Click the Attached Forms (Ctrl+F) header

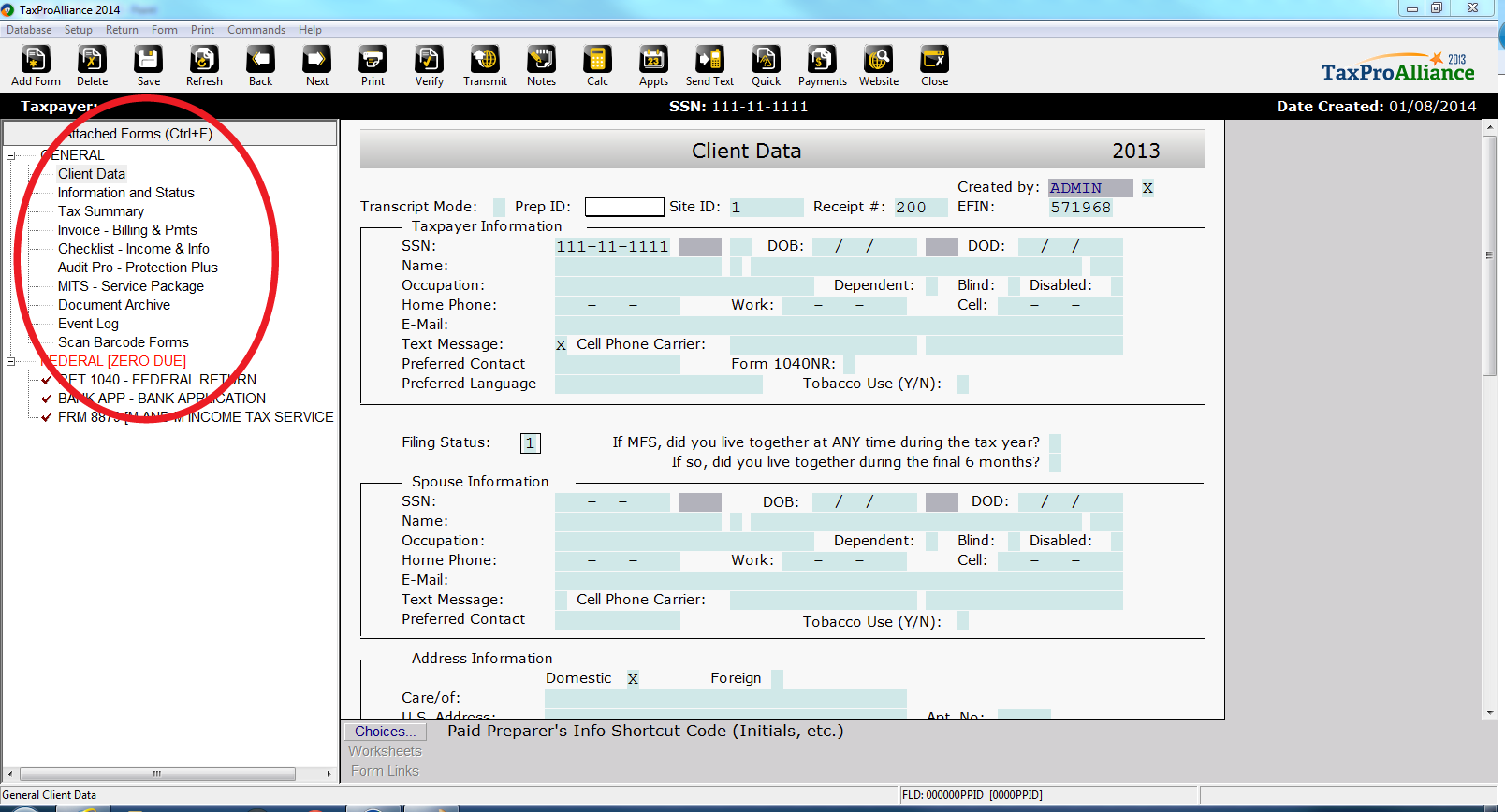click(x=169, y=133)
